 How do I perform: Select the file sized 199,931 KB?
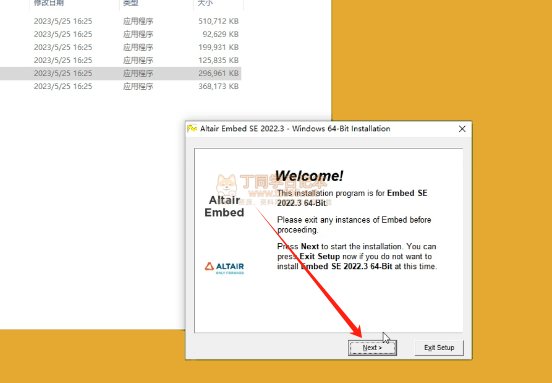[120, 47]
